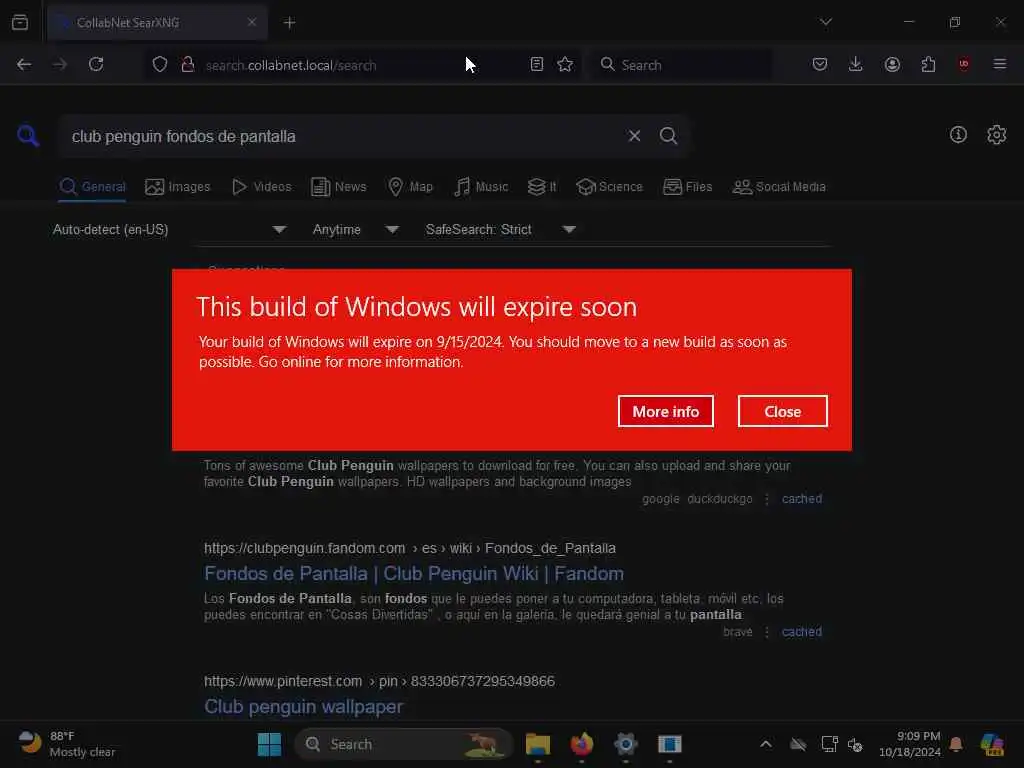This screenshot has height=768, width=1024.
Task: Switch to the Music tab
Action: 481,187
